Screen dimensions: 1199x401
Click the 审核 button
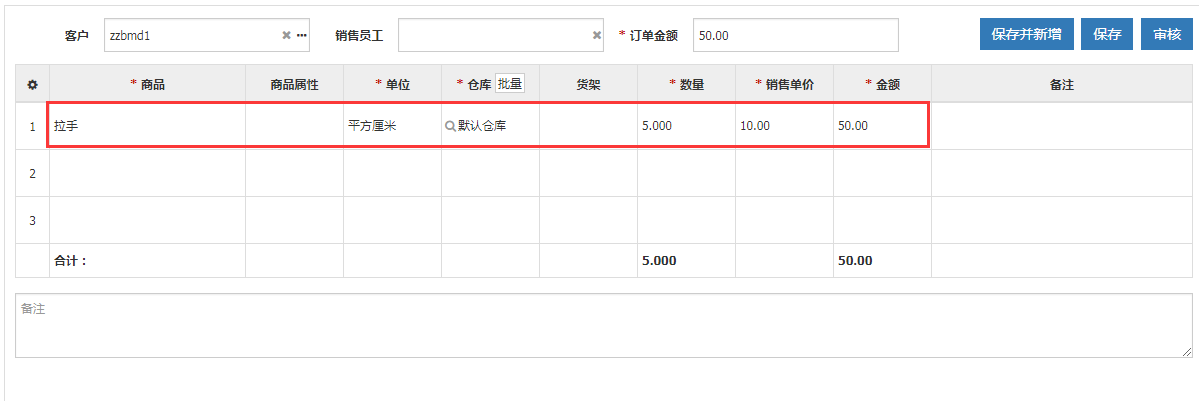tap(1167, 34)
